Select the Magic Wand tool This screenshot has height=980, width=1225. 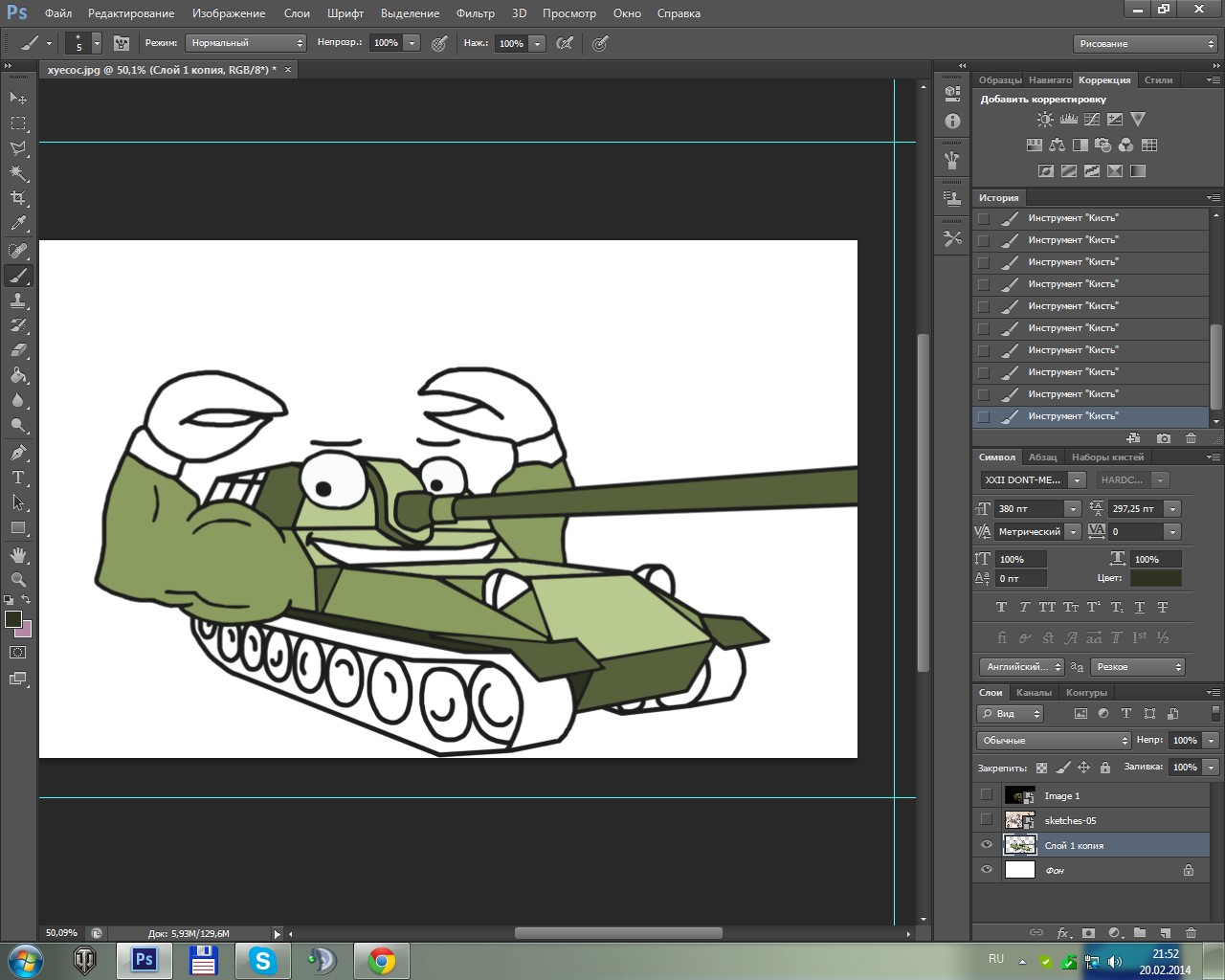click(x=18, y=173)
